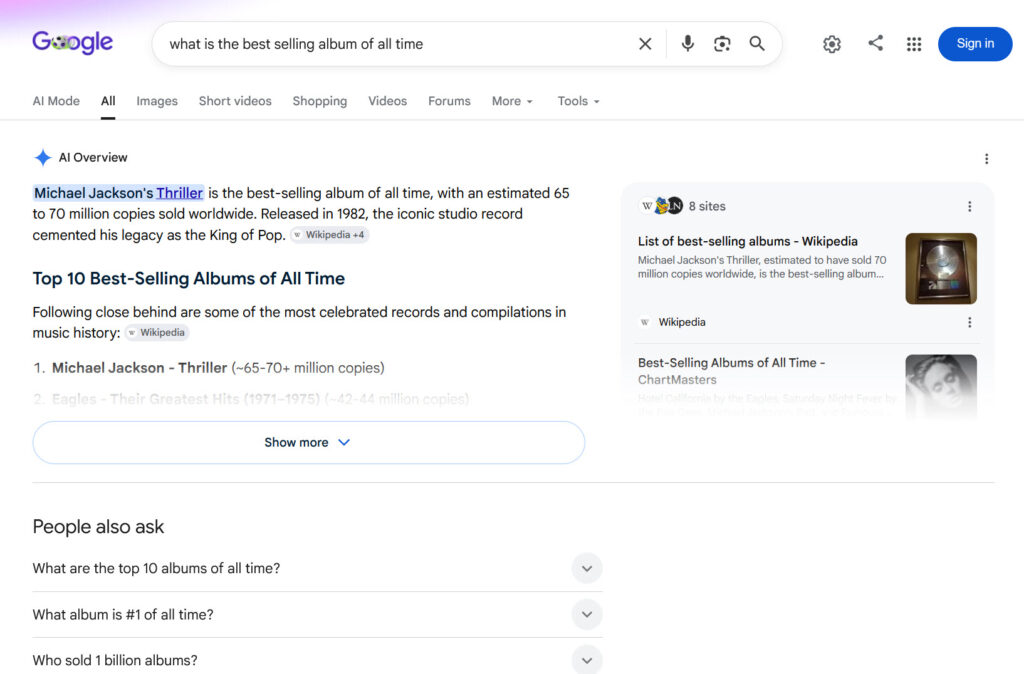The image size is (1024, 674).
Task: Open the Shopping tab
Action: [319, 101]
